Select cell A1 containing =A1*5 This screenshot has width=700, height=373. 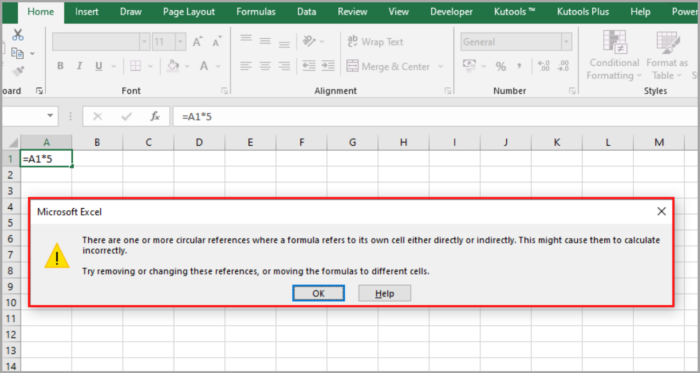[46, 158]
